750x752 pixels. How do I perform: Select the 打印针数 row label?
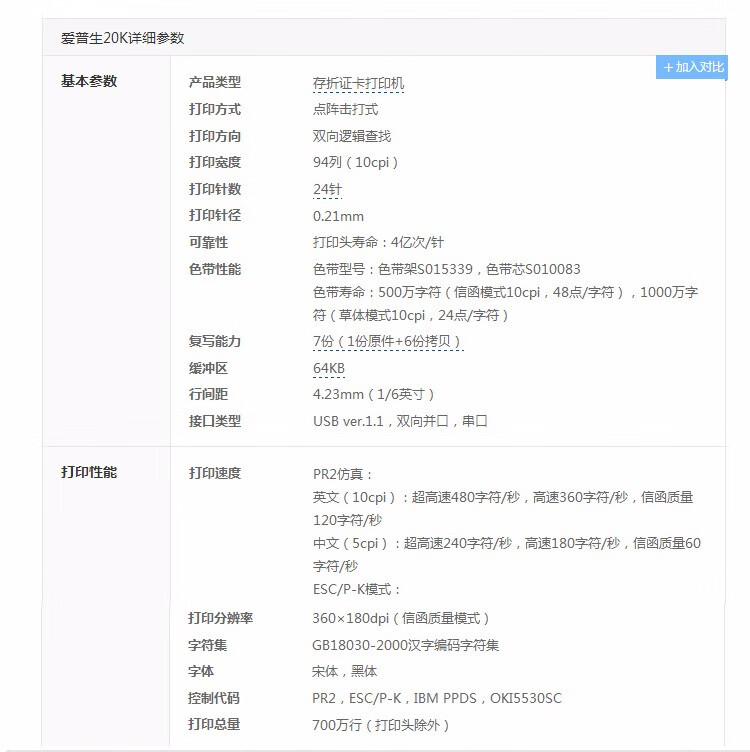214,189
